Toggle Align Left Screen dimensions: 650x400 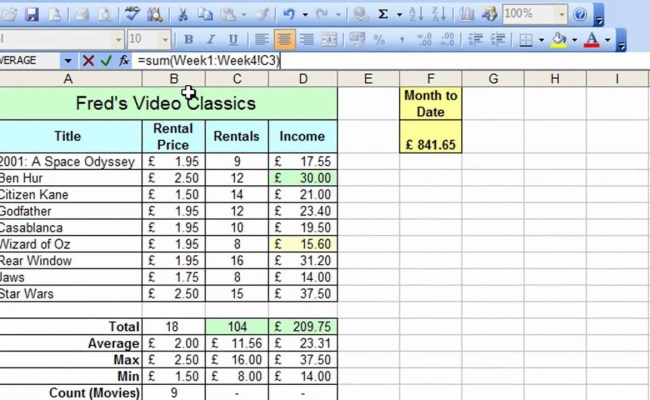pos(261,39)
